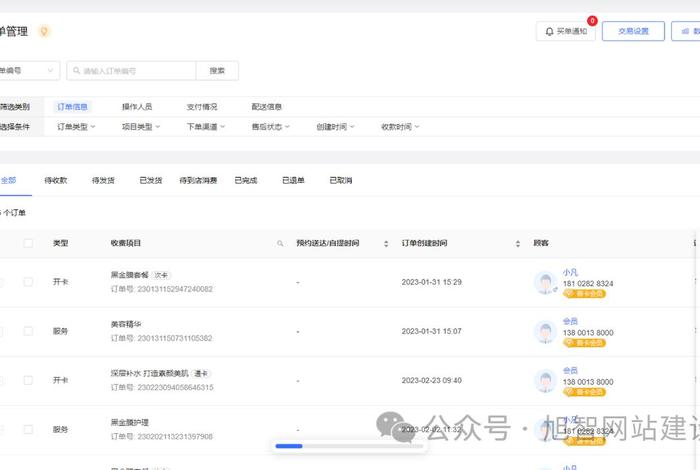Toggle the select-all checkbox in the table header
The width and height of the screenshot is (700, 470).
tap(28, 243)
